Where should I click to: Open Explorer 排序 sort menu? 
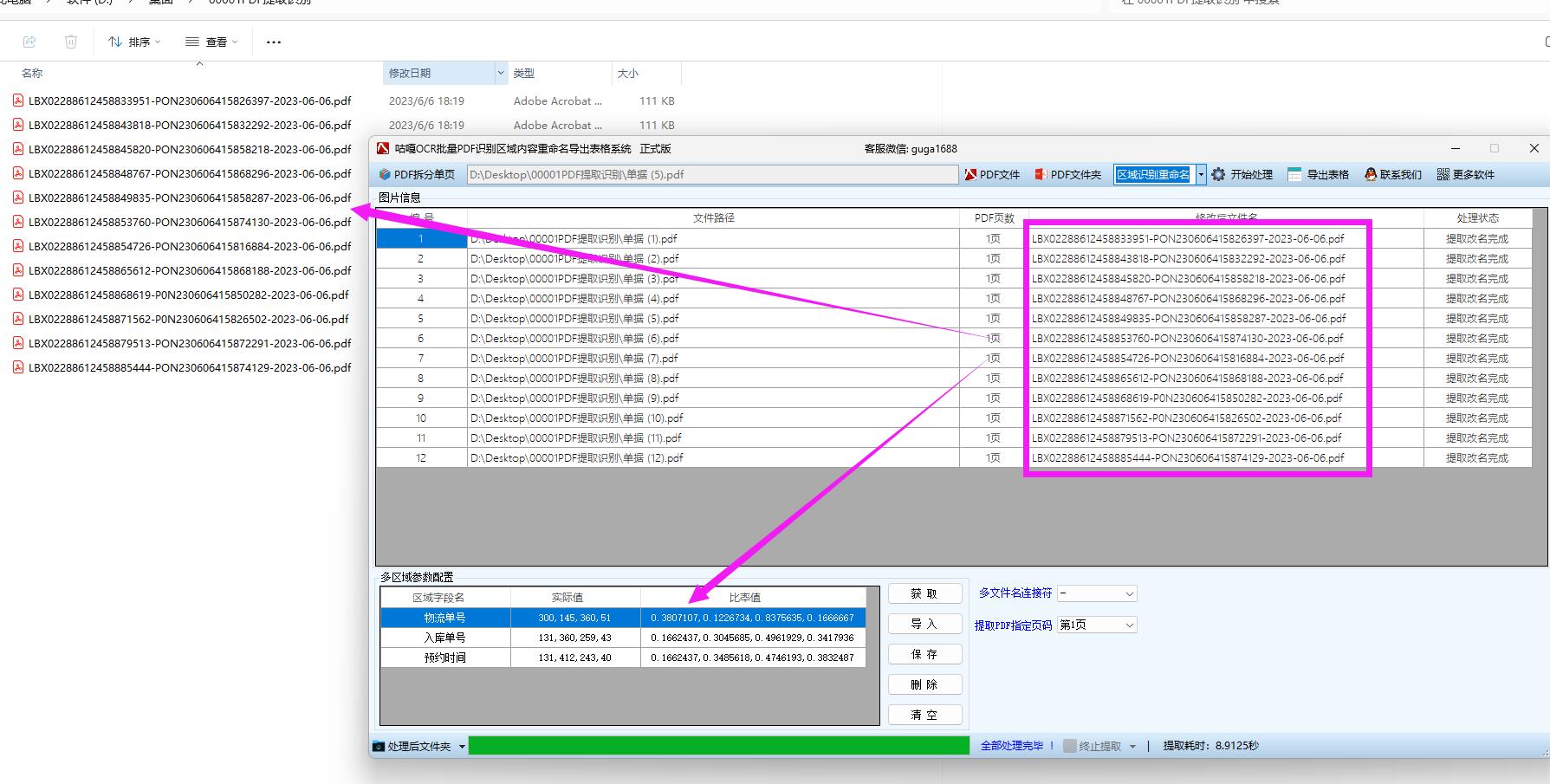(x=134, y=42)
